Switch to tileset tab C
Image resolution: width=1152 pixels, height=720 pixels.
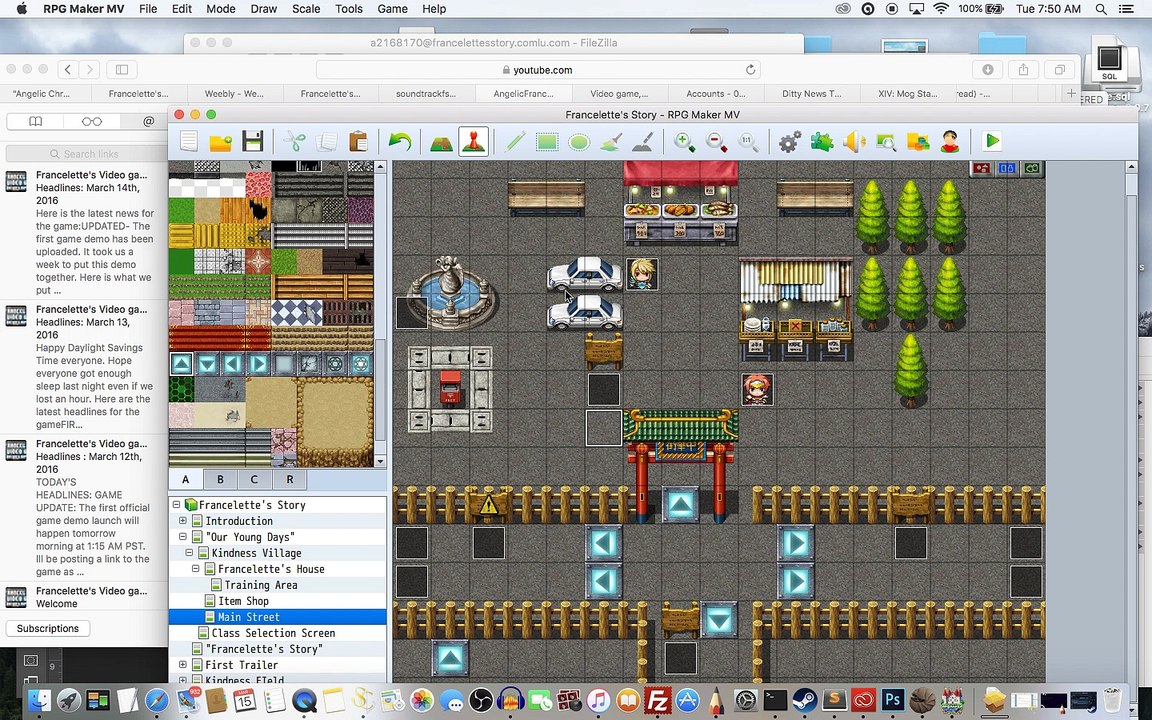point(254,479)
